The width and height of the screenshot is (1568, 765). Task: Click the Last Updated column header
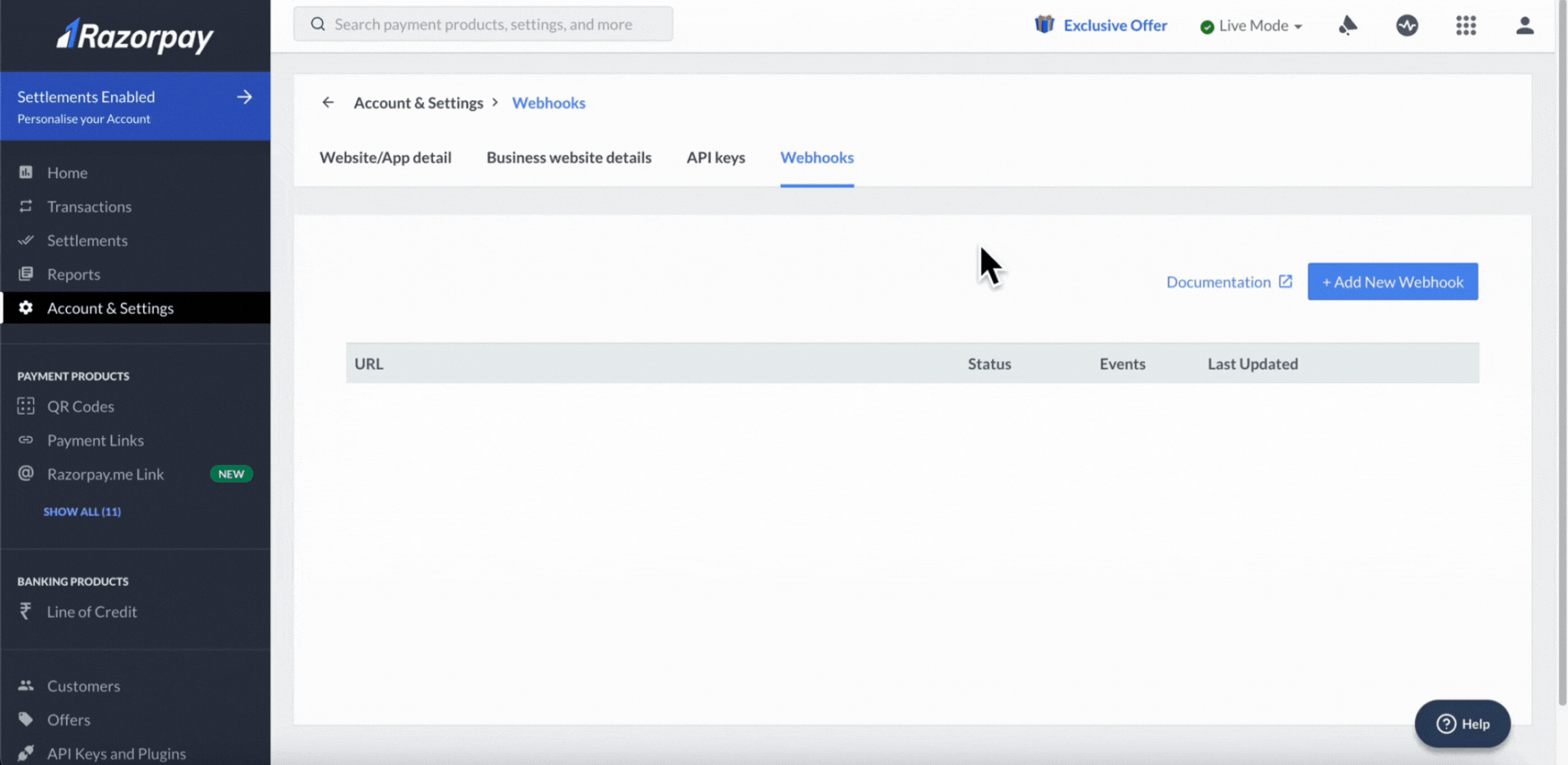pyautogui.click(x=1253, y=364)
